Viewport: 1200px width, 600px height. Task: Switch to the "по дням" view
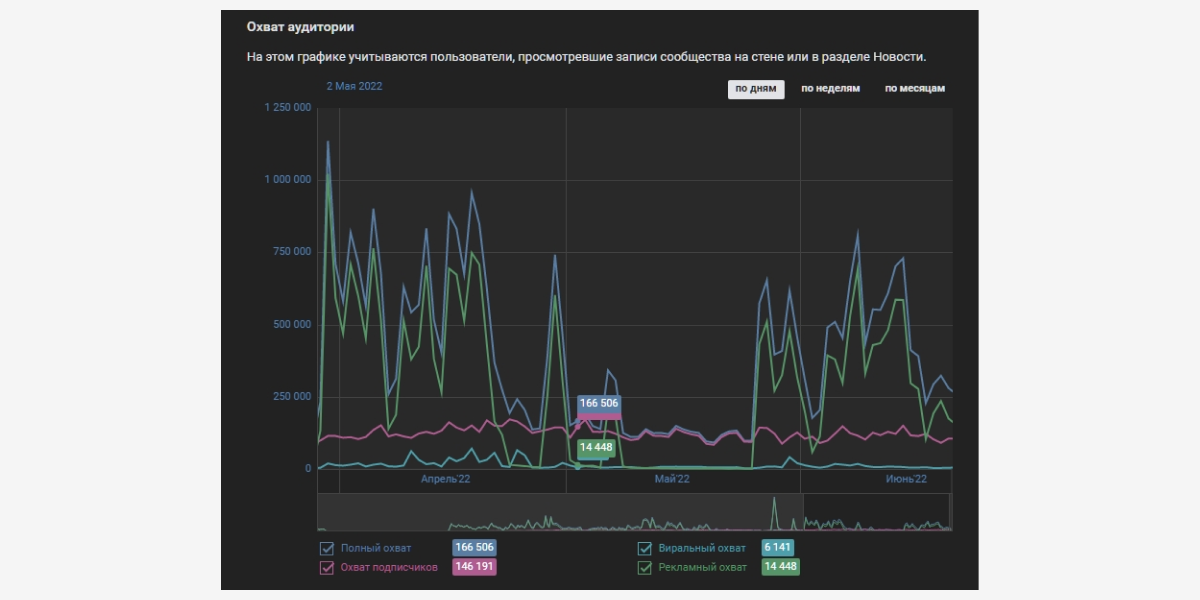click(x=755, y=88)
